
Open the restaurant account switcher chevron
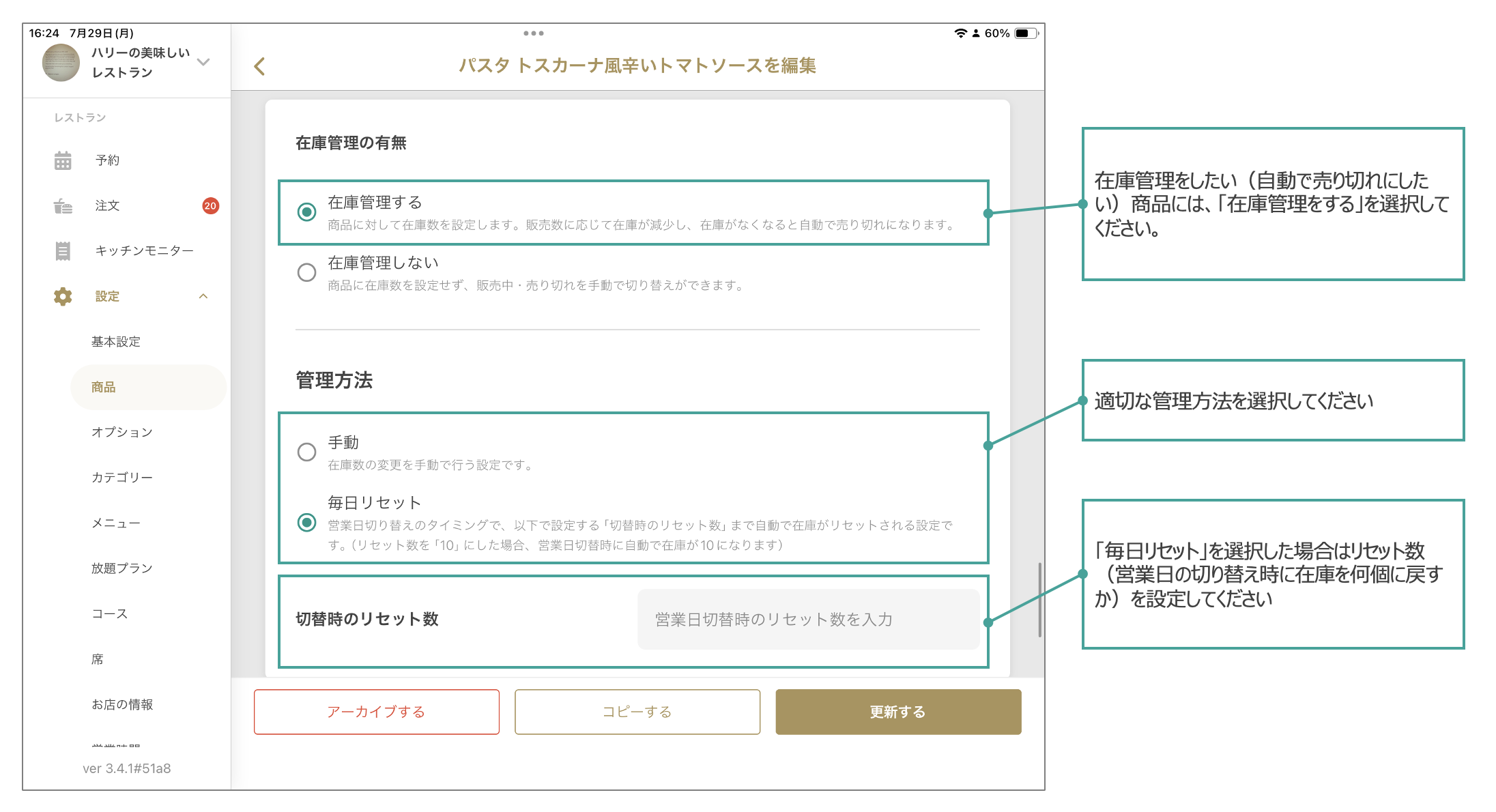pos(203,62)
